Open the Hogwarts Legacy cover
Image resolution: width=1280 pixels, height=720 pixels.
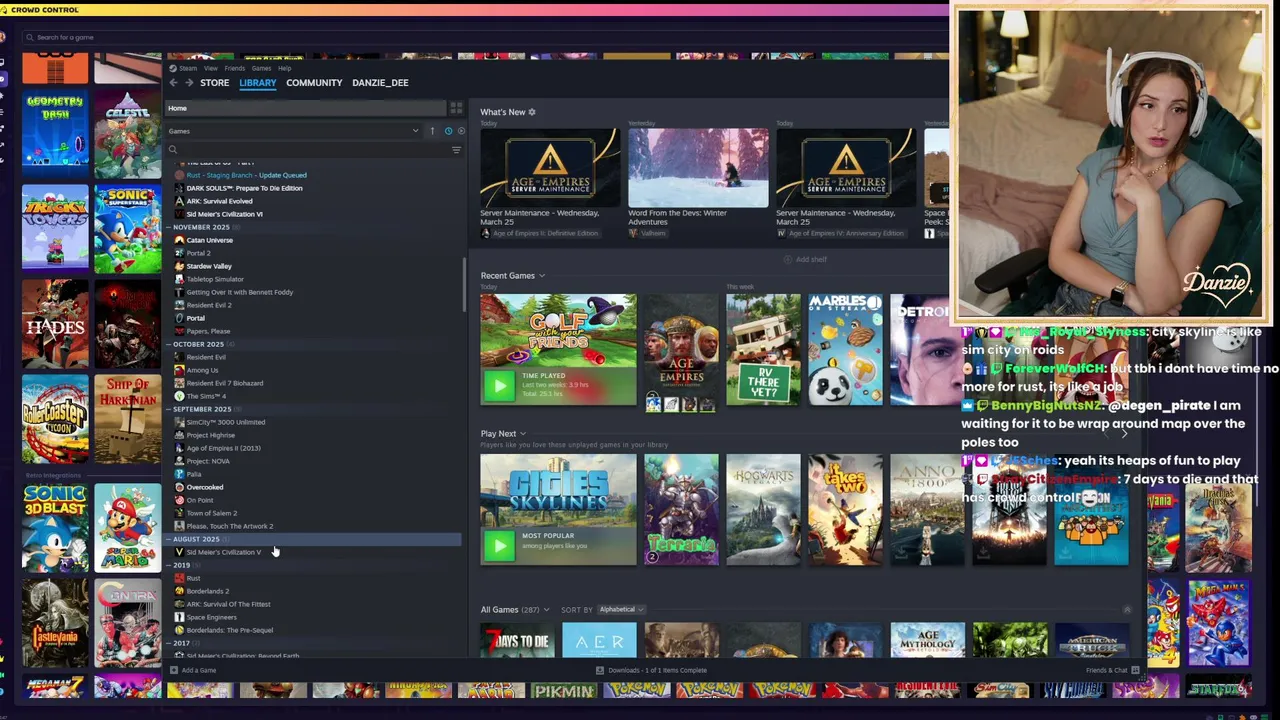click(763, 509)
